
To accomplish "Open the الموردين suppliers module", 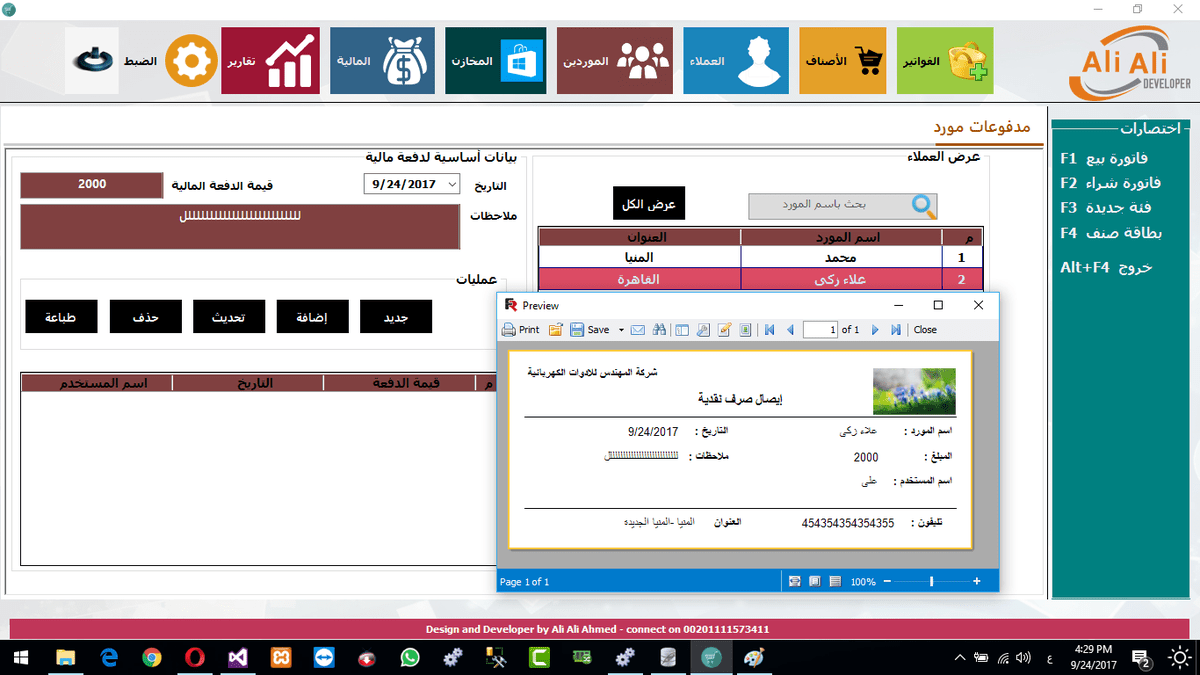I will (x=615, y=61).
